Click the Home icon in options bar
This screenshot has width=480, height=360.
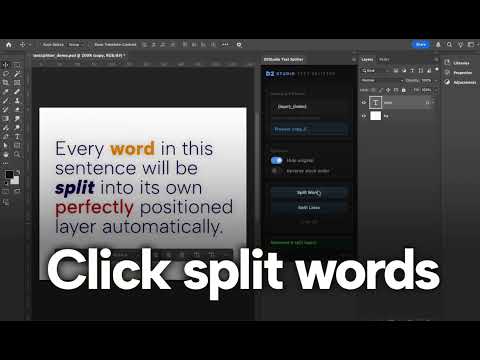point(9,44)
